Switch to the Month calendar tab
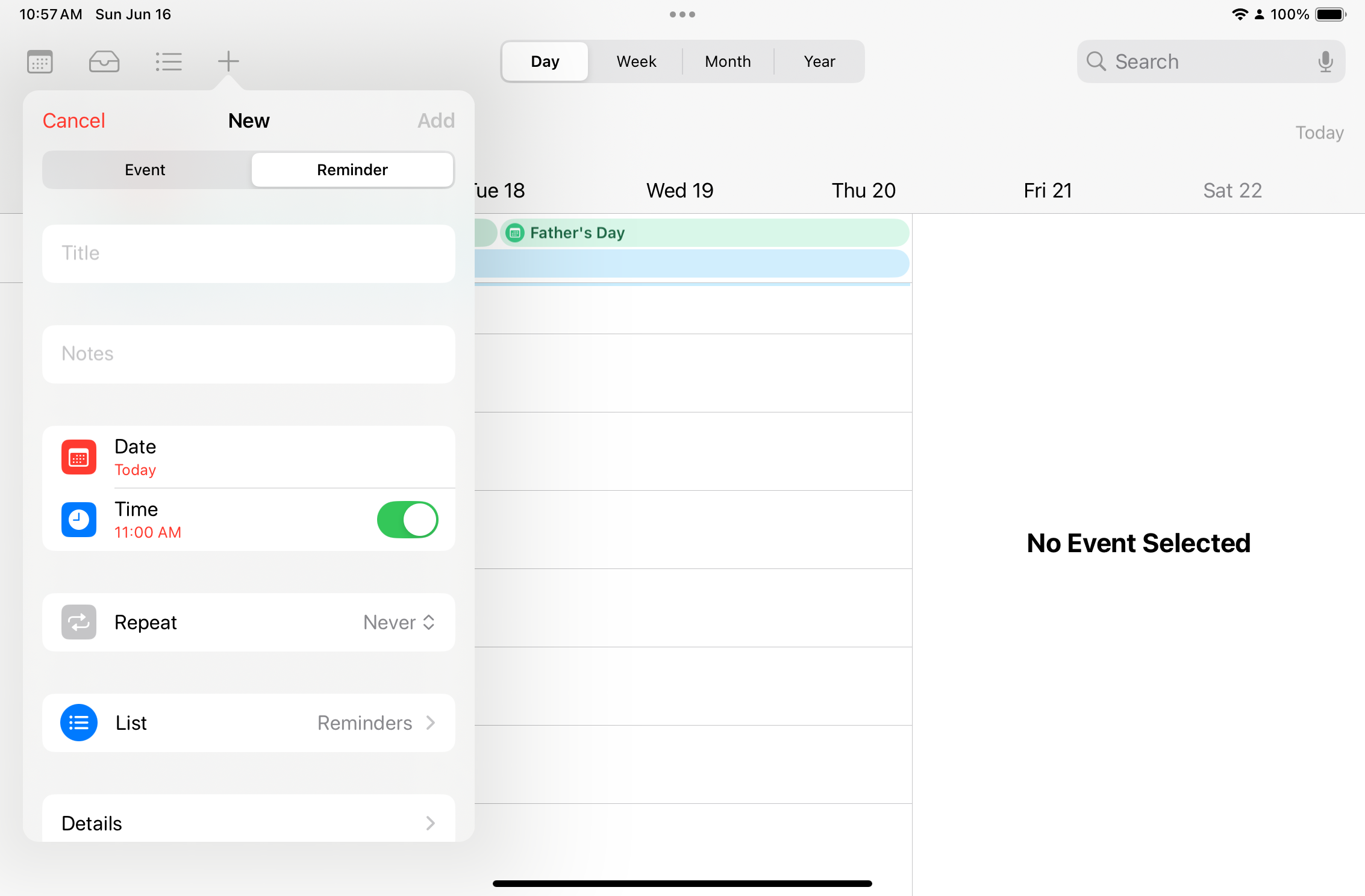The width and height of the screenshot is (1365, 896). pyautogui.click(x=727, y=61)
